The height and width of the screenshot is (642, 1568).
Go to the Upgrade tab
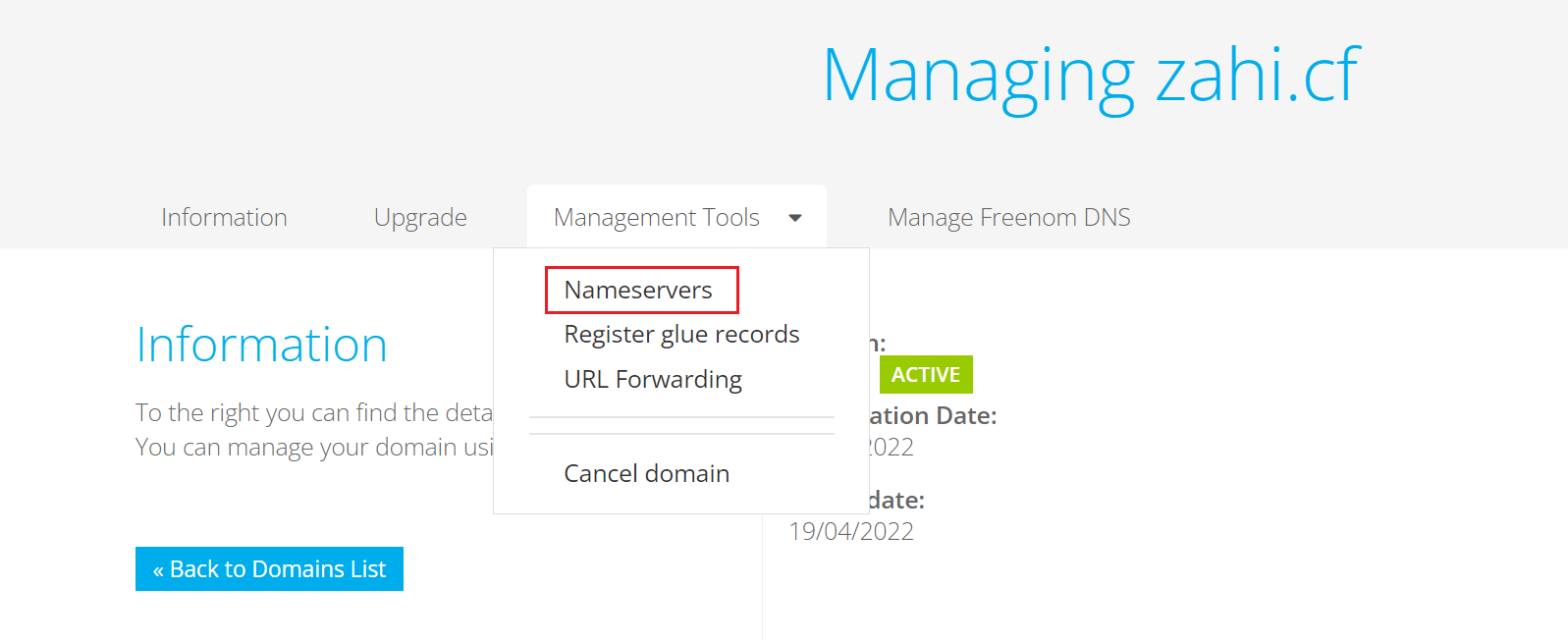pyautogui.click(x=420, y=218)
